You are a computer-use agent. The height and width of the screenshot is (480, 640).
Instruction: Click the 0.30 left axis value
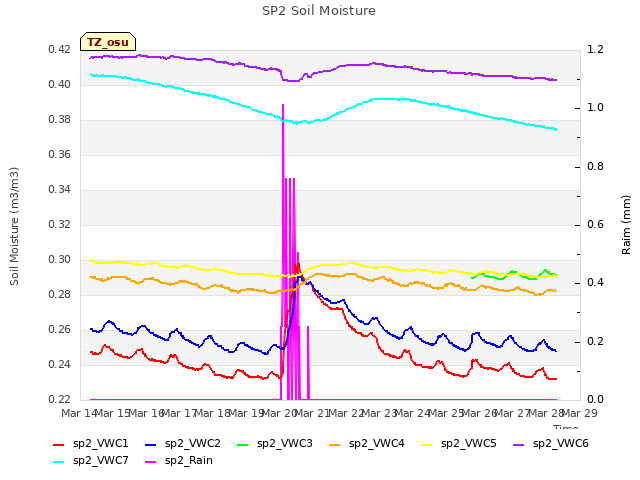pos(60,260)
